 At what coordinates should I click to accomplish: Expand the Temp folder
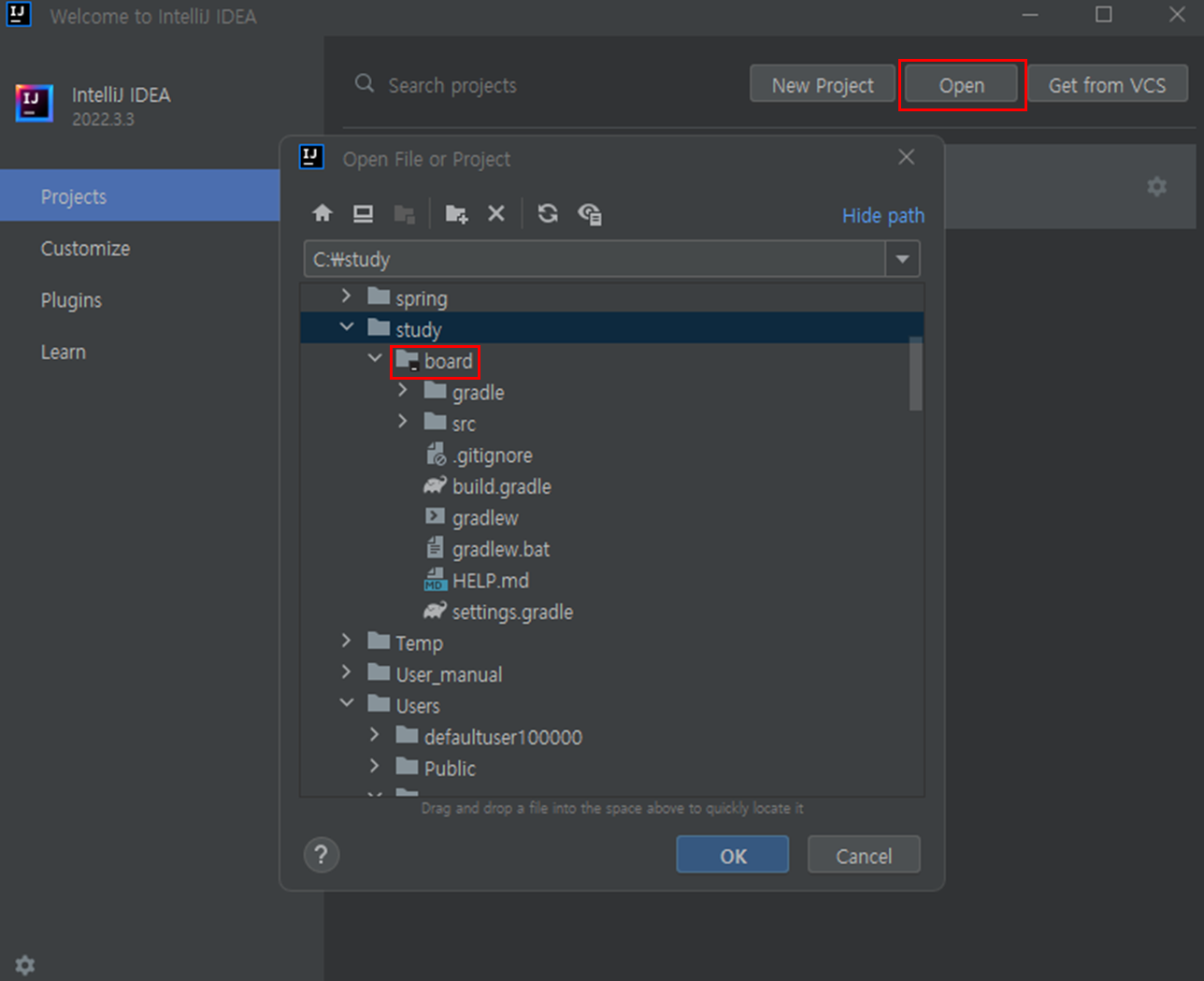347,642
